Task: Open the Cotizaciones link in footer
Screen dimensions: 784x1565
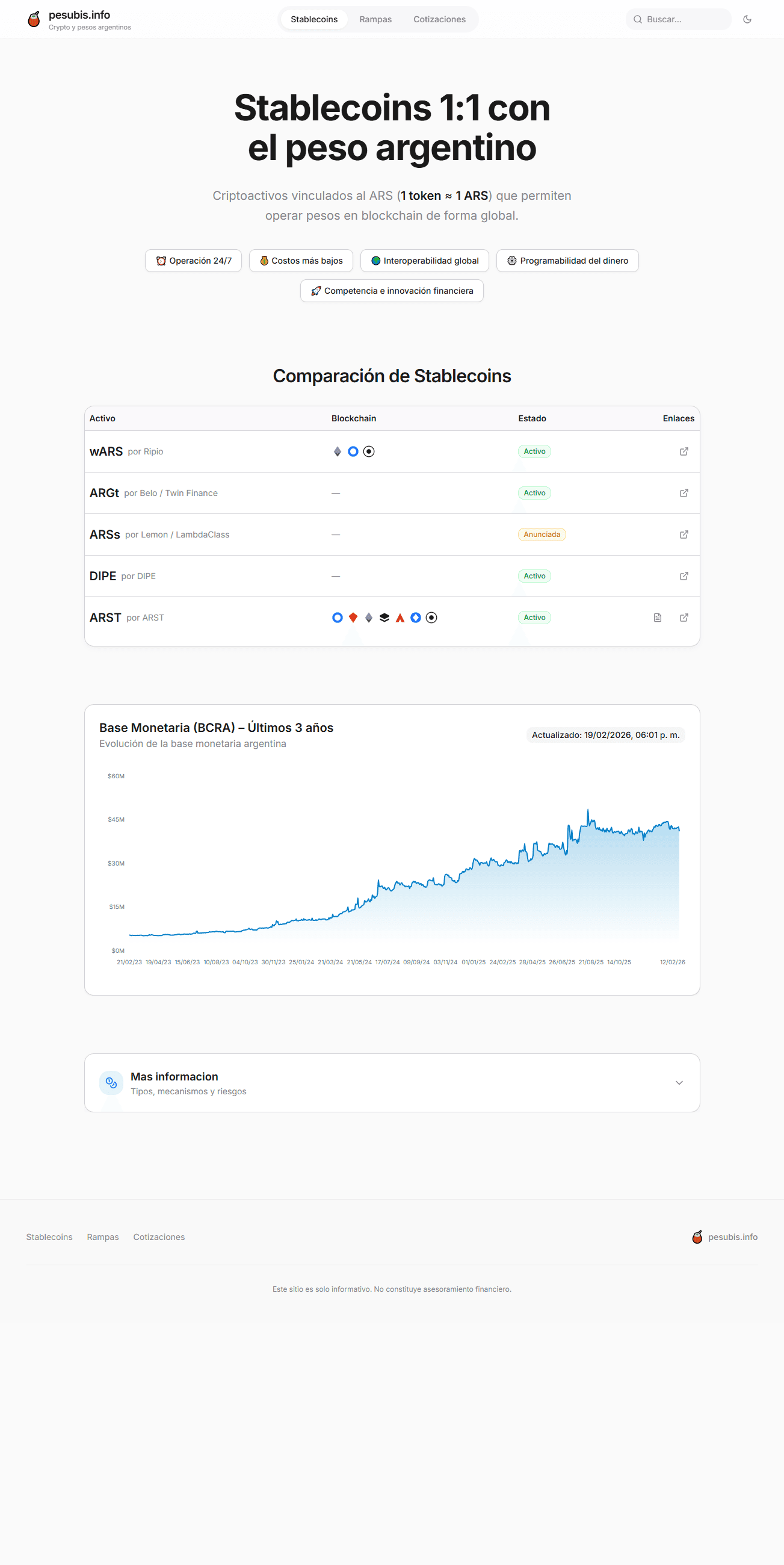Action: pyautogui.click(x=158, y=1237)
